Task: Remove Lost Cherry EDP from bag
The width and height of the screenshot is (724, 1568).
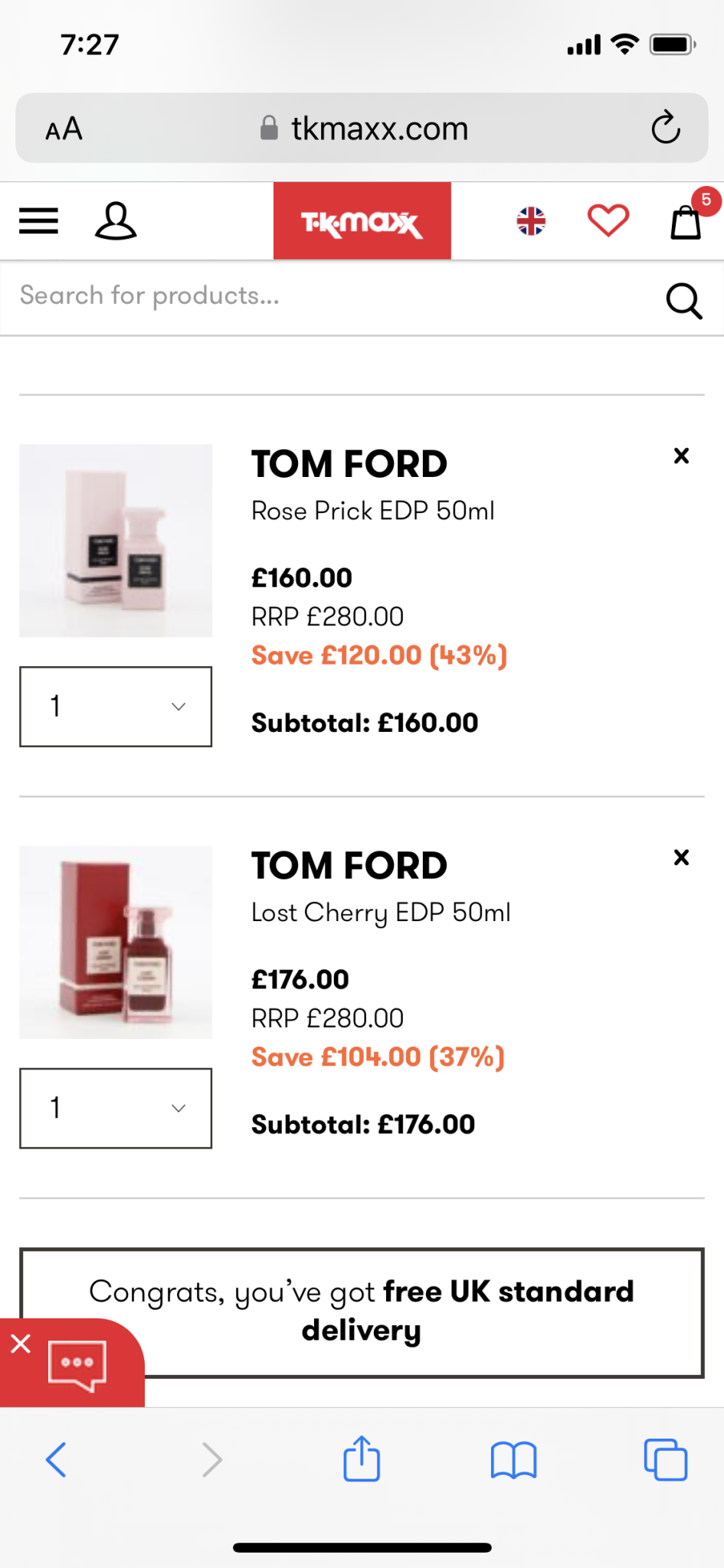Action: coord(681,857)
